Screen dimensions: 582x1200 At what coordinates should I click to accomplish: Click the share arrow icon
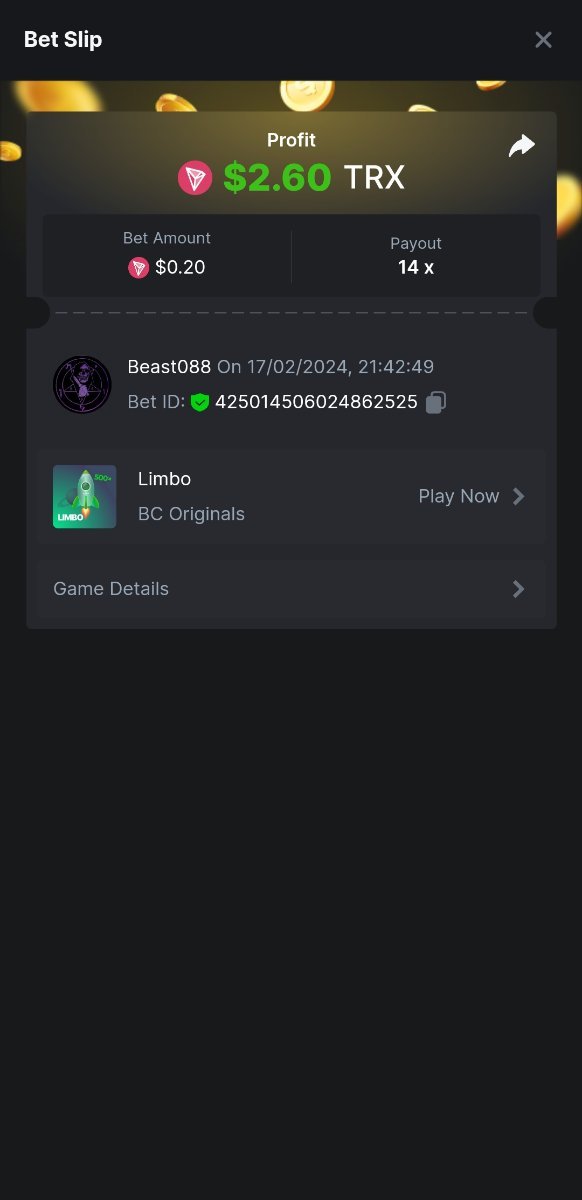(522, 146)
